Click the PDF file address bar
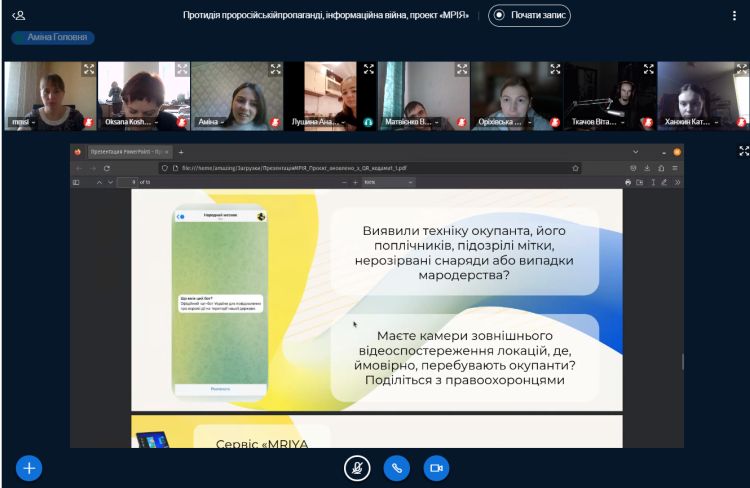 [370, 167]
